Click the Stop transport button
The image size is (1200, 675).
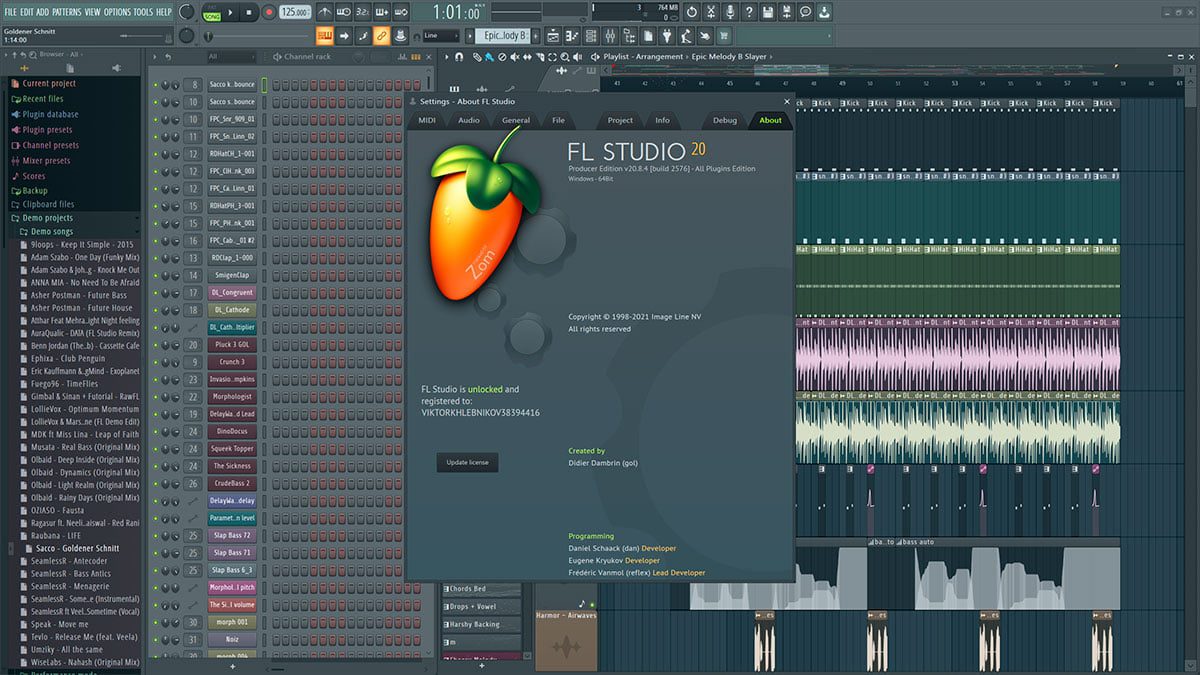click(249, 12)
